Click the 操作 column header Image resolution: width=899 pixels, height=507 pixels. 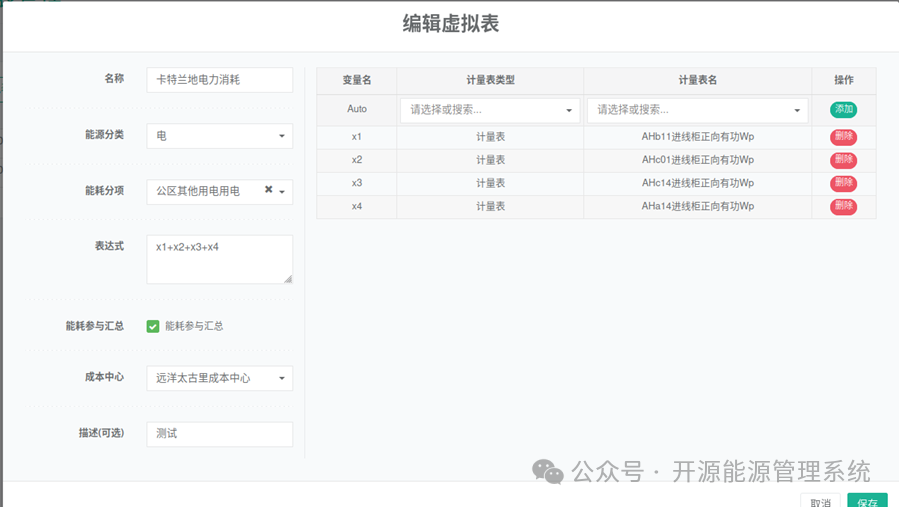[x=844, y=80]
